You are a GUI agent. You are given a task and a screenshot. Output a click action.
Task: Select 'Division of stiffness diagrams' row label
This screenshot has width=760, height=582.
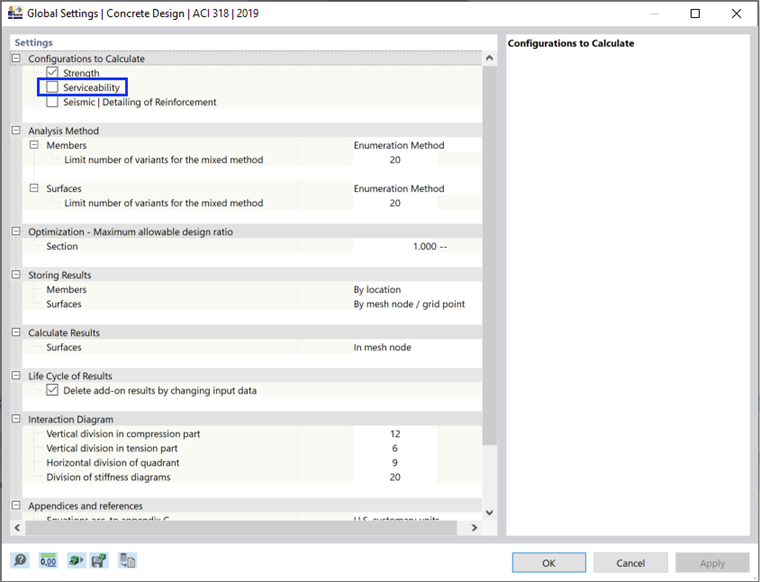(x=109, y=477)
